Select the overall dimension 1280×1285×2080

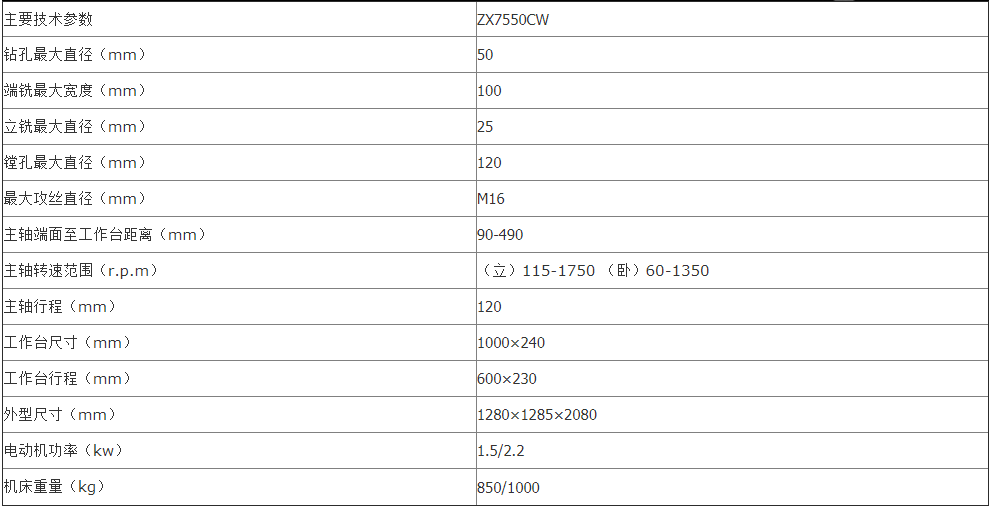[537, 415]
